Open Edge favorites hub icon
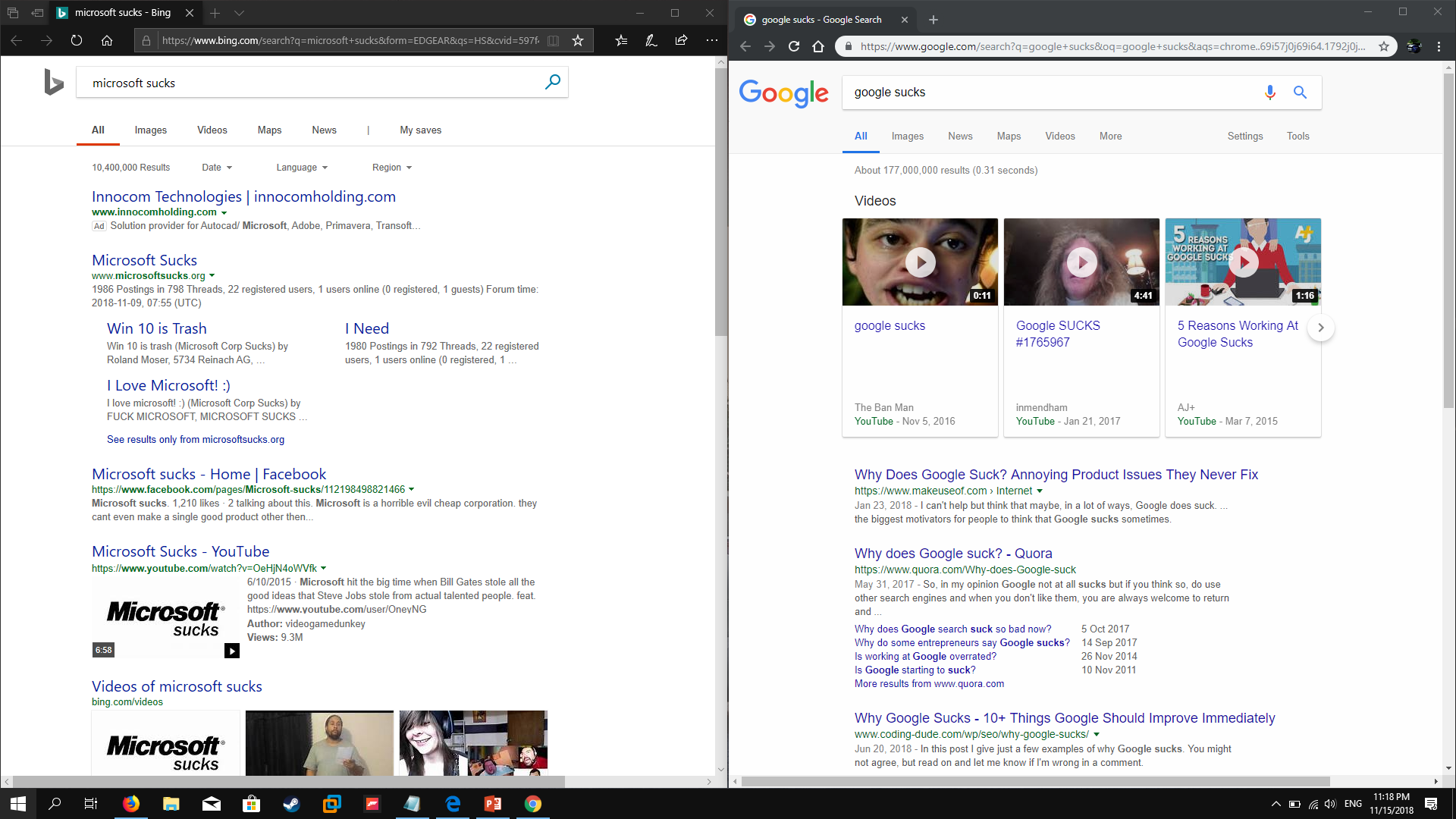The width and height of the screenshot is (1456, 819). pyautogui.click(x=621, y=40)
